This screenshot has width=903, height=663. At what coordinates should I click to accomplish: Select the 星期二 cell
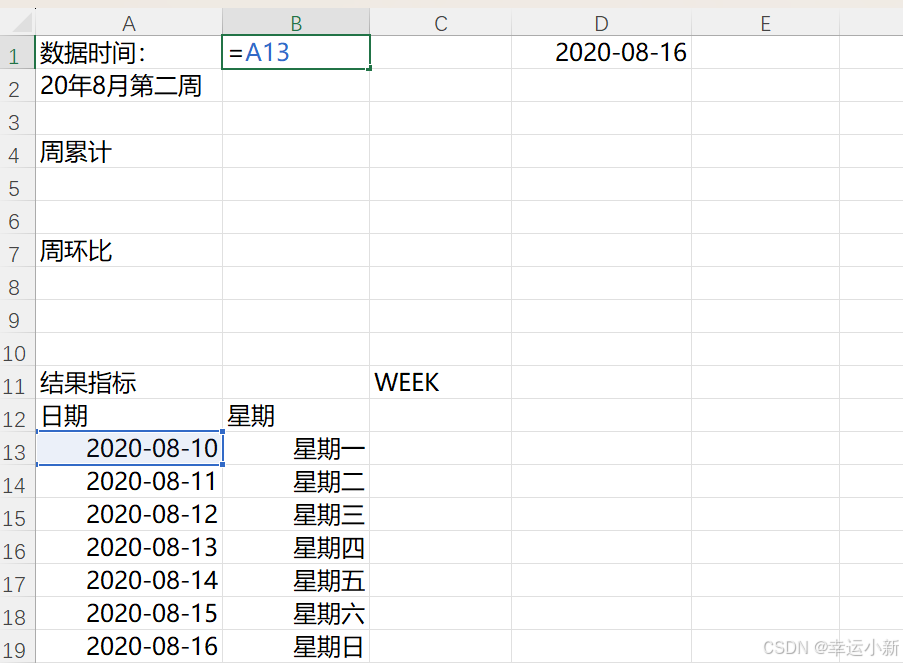(x=296, y=482)
